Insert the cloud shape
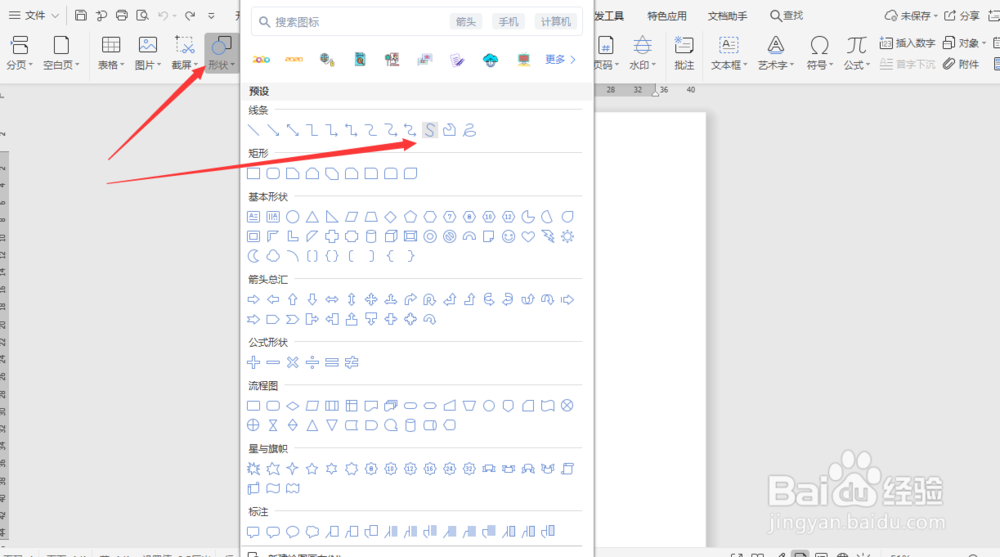 (273, 256)
